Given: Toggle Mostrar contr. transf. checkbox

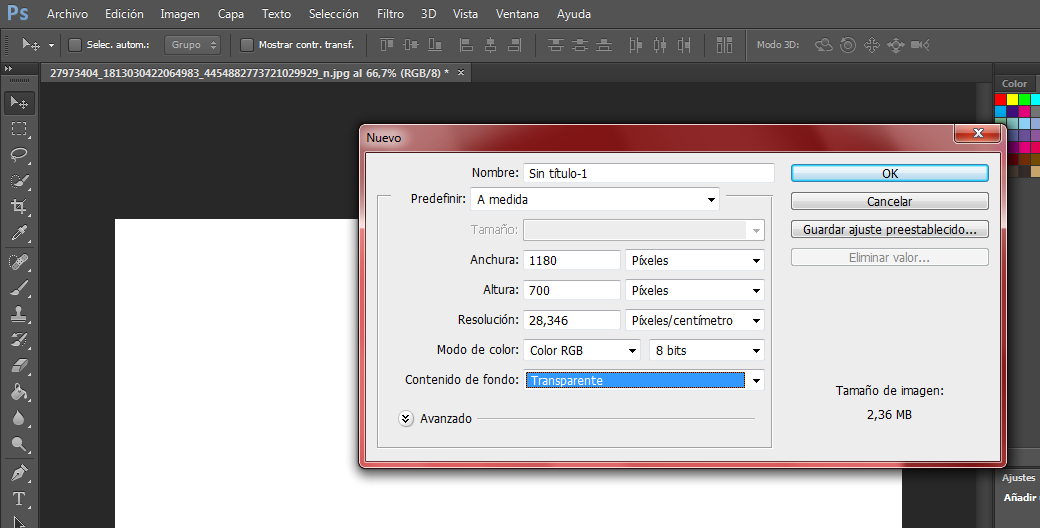Looking at the screenshot, I should [x=247, y=45].
